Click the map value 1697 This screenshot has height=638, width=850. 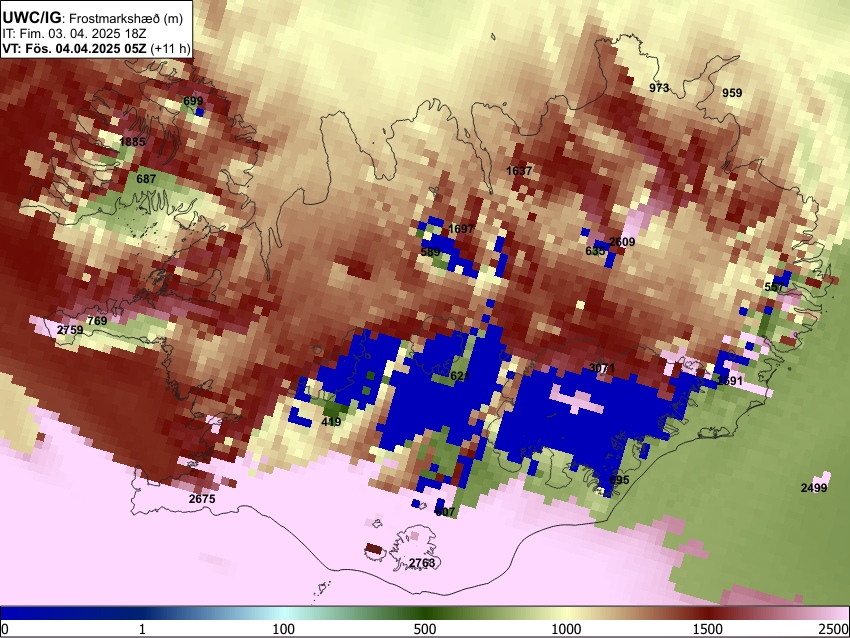click(461, 229)
